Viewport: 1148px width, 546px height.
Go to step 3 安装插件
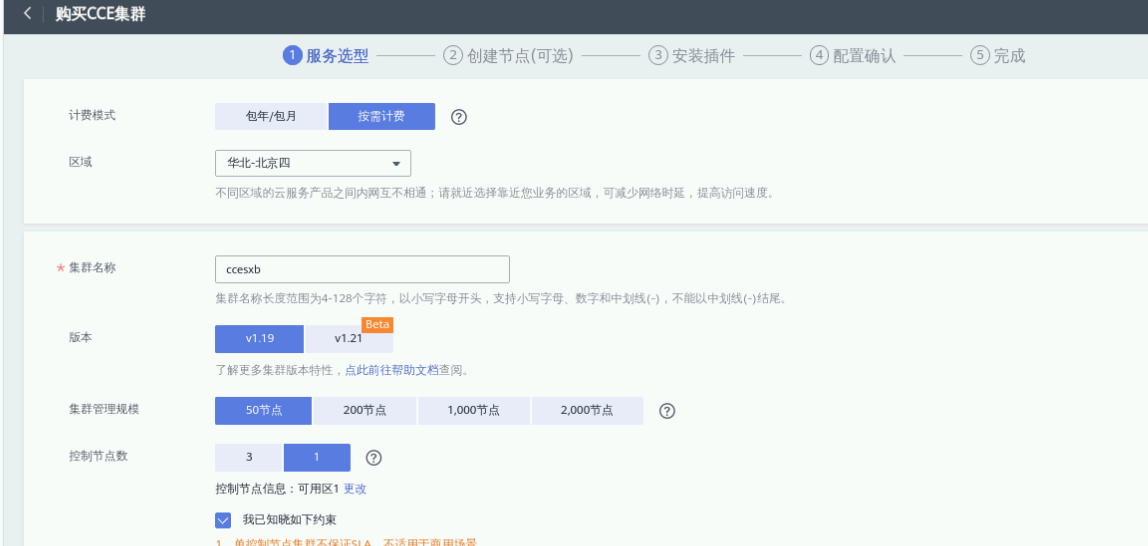click(x=691, y=56)
